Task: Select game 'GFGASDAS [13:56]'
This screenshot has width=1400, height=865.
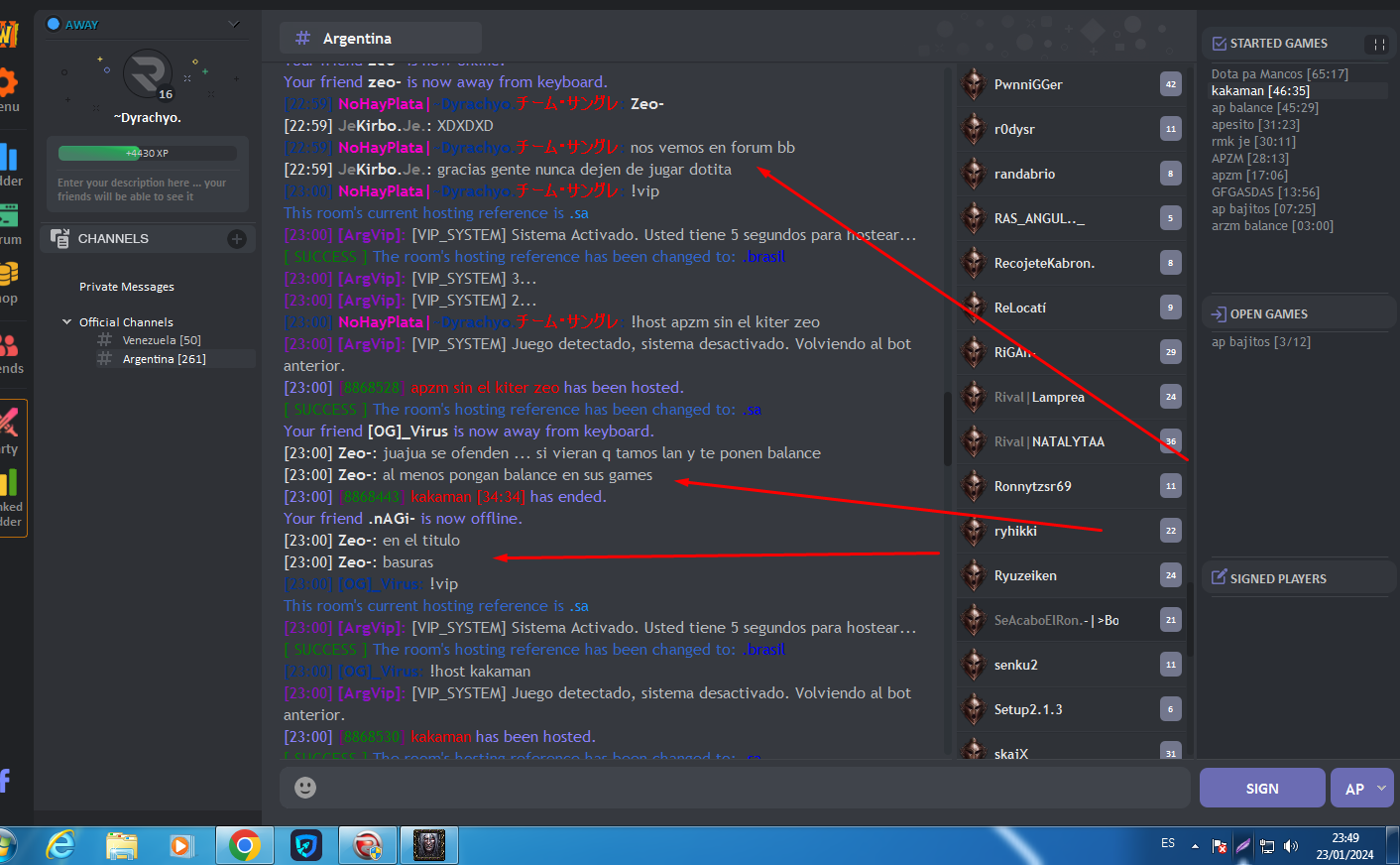Action: [x=1265, y=192]
